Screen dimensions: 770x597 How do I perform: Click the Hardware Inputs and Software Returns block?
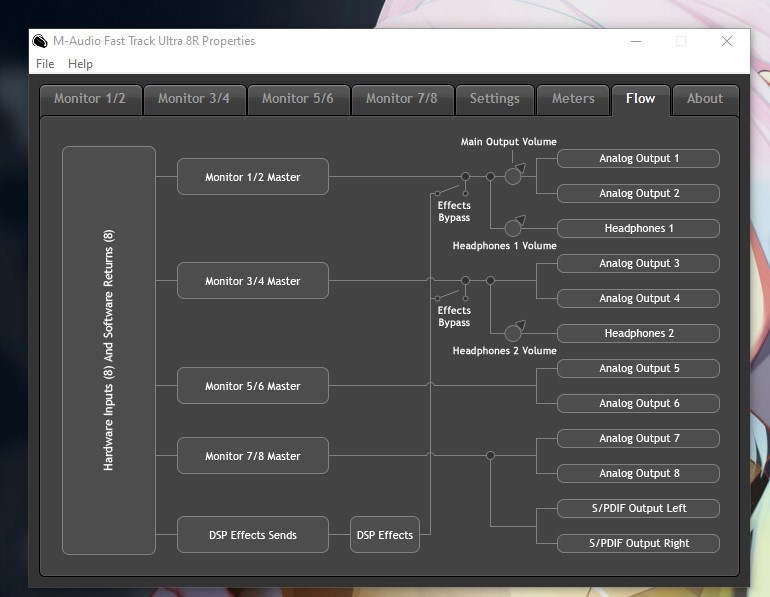pyautogui.click(x=109, y=351)
